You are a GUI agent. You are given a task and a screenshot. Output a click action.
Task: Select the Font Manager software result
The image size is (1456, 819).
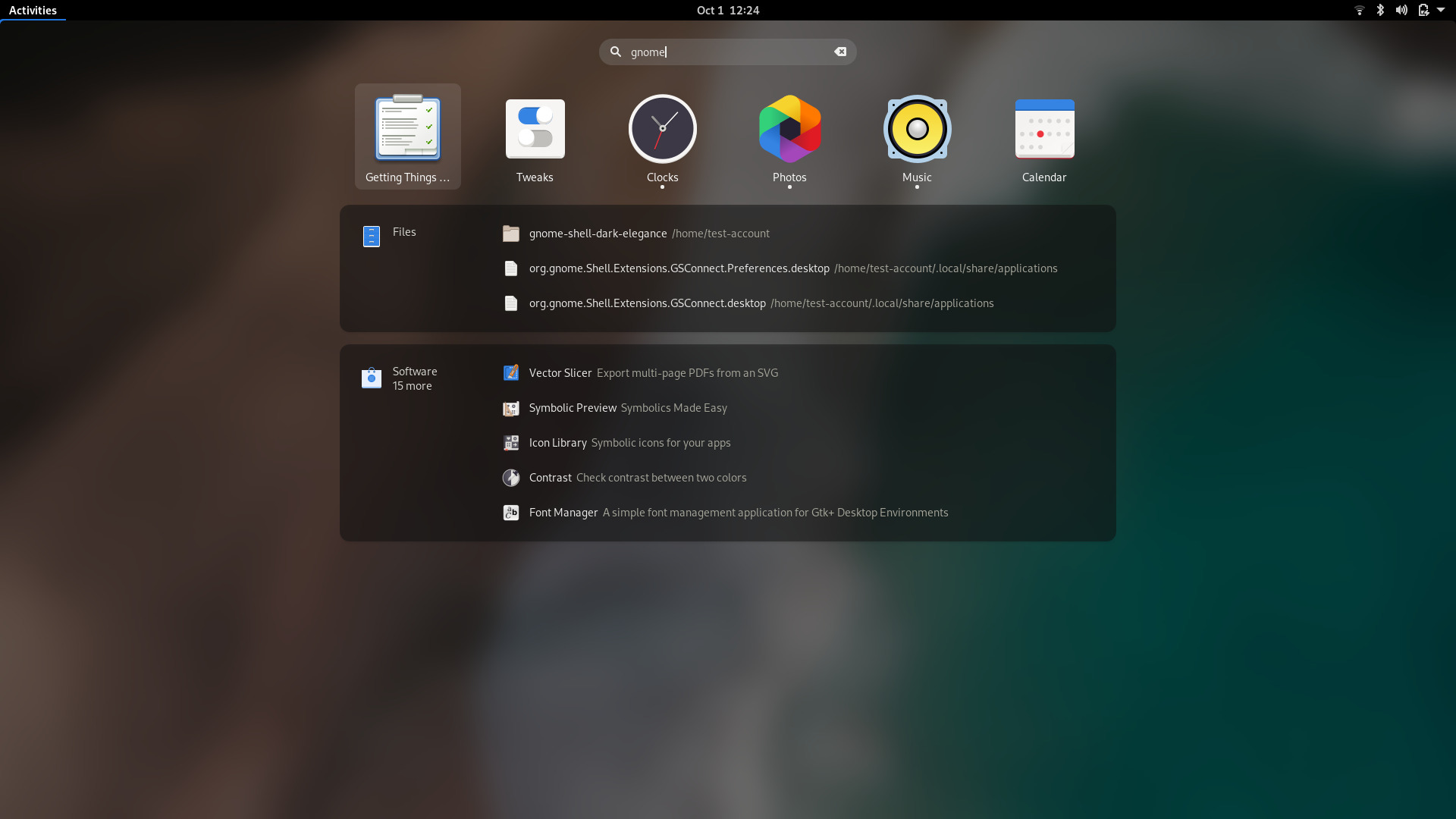coord(563,513)
